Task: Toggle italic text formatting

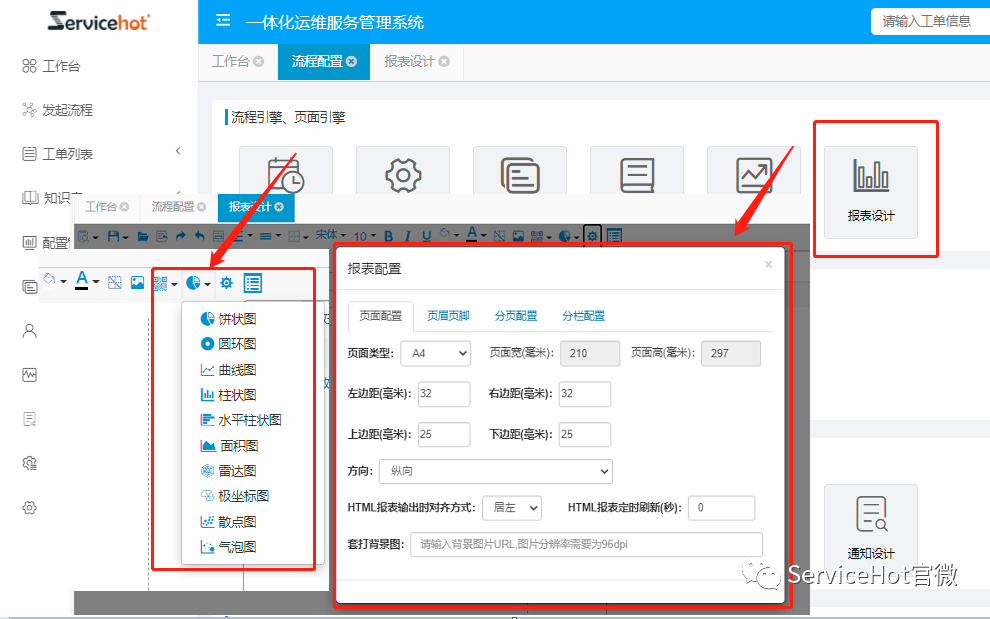Action: (408, 234)
